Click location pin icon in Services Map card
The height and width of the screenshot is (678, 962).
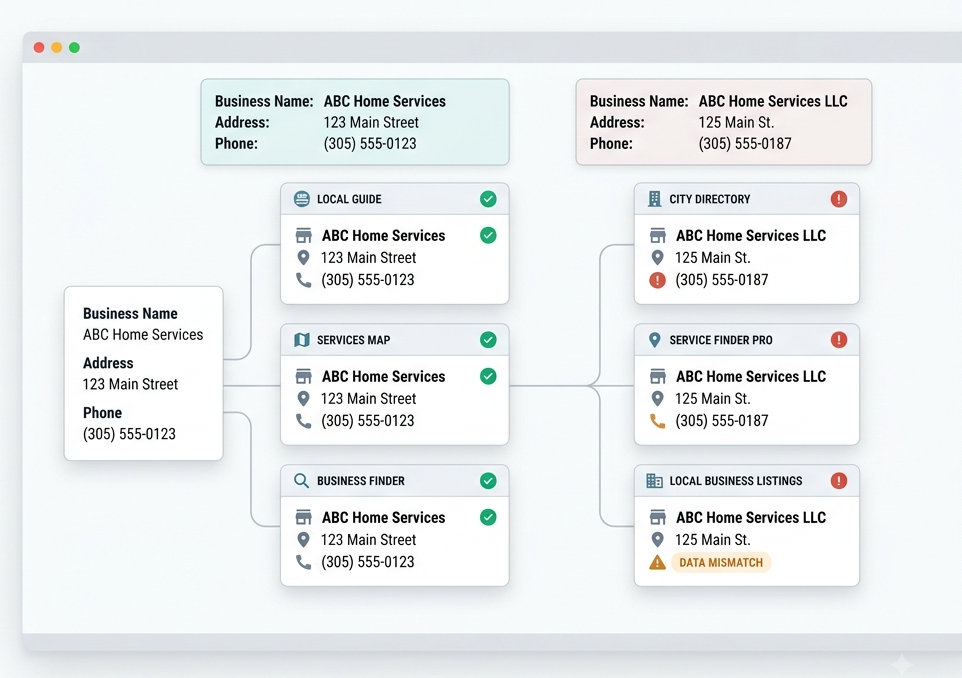(303, 399)
